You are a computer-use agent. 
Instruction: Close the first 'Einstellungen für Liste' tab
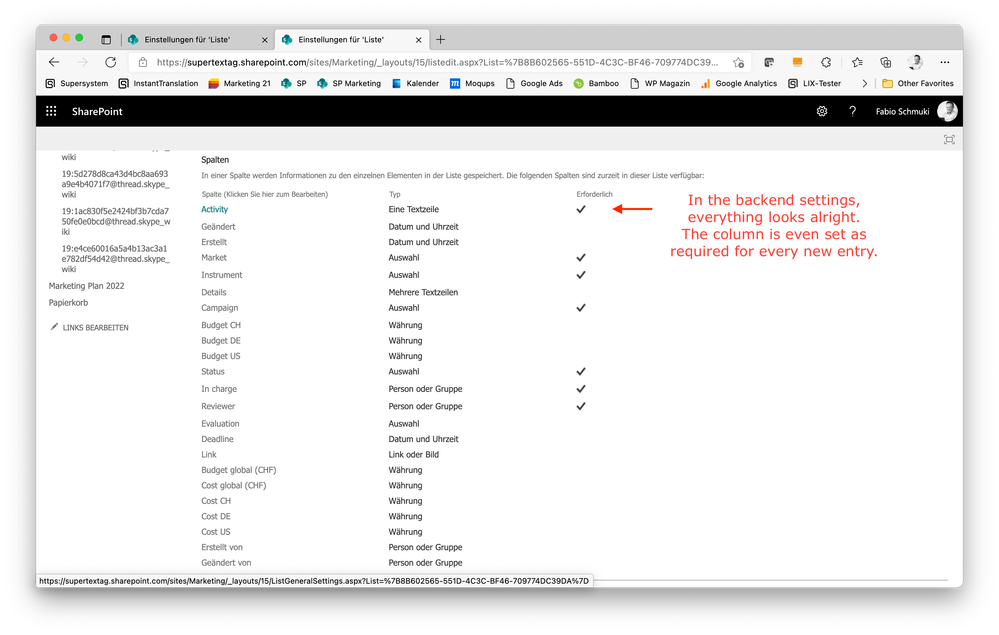click(x=265, y=39)
